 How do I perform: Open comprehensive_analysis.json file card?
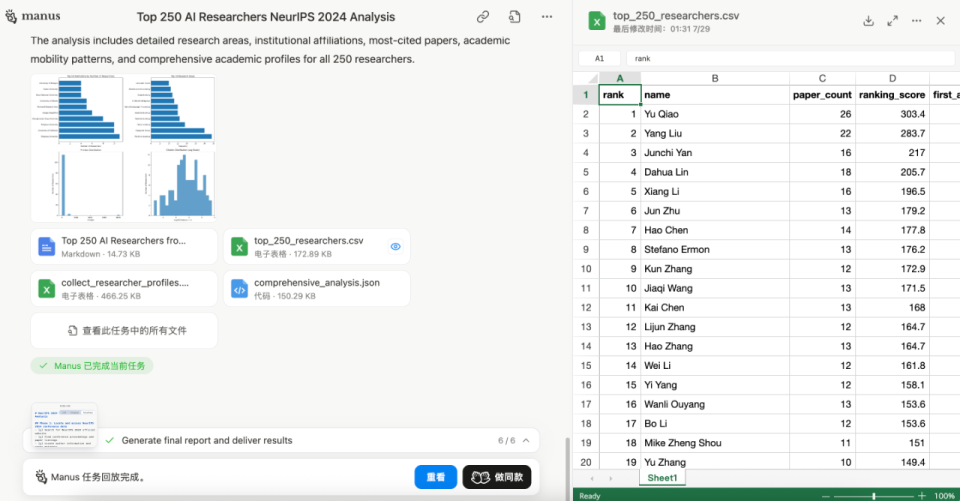(317, 288)
